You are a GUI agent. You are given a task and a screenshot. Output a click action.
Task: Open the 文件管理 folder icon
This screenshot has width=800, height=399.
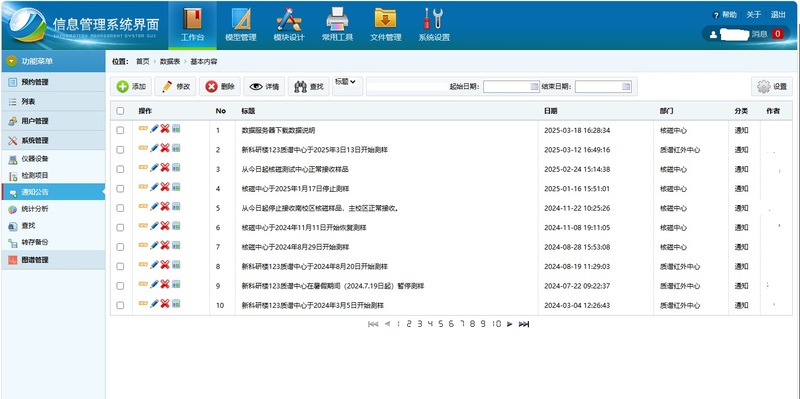tap(385, 18)
